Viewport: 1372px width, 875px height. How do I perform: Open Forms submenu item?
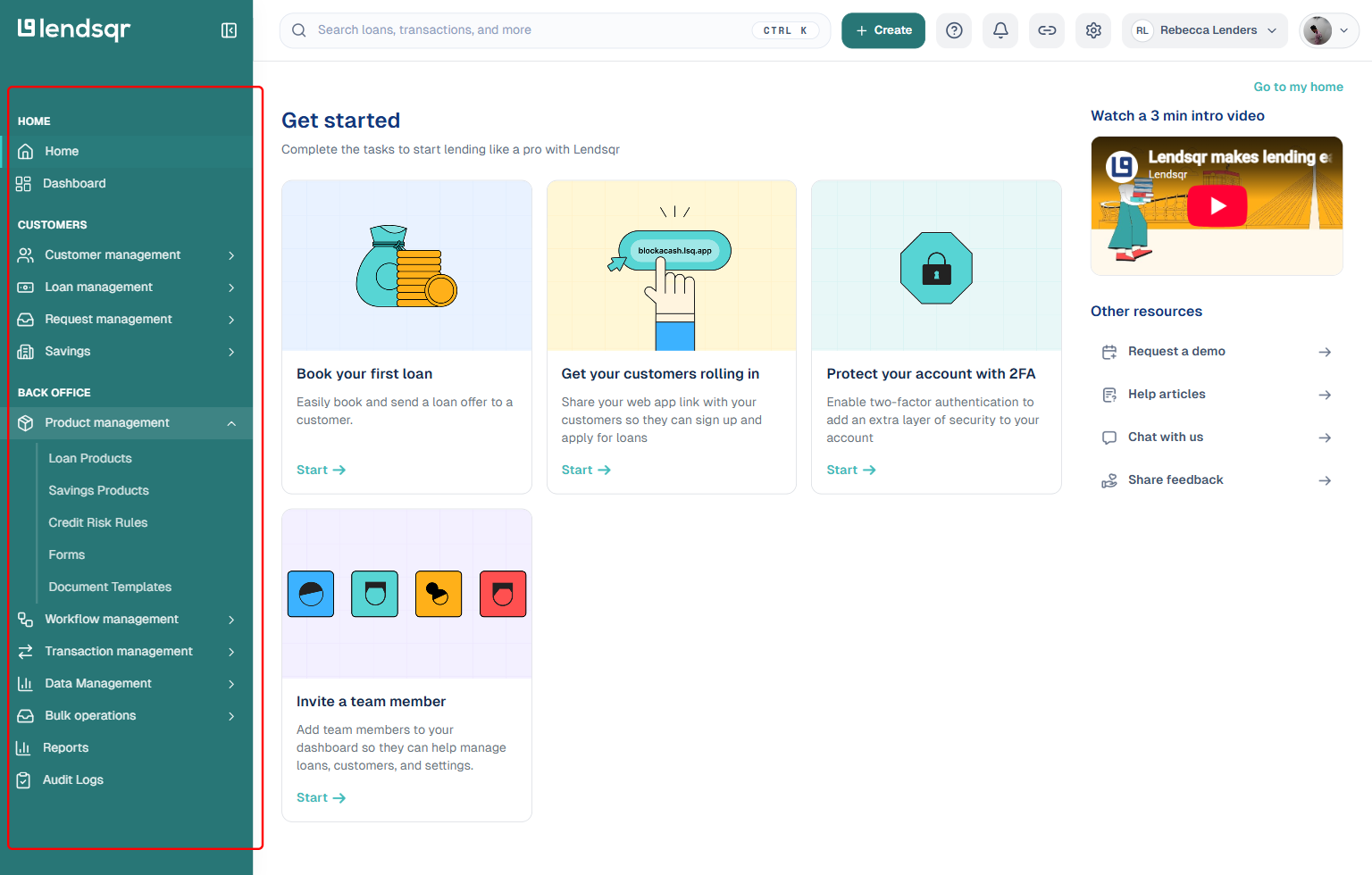67,554
